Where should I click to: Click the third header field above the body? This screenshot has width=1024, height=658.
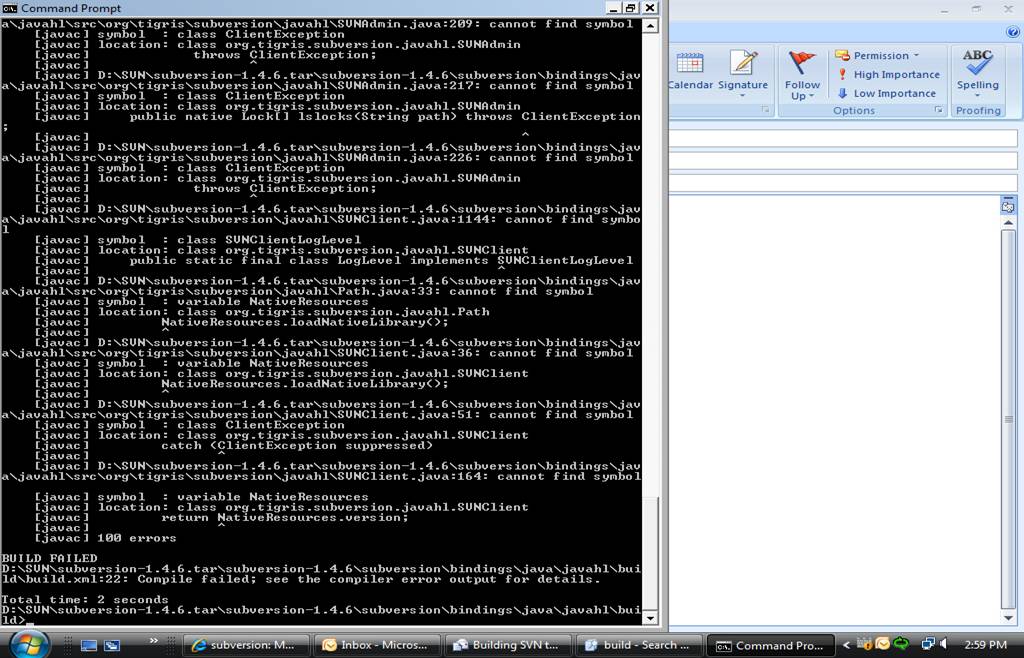click(x=843, y=183)
